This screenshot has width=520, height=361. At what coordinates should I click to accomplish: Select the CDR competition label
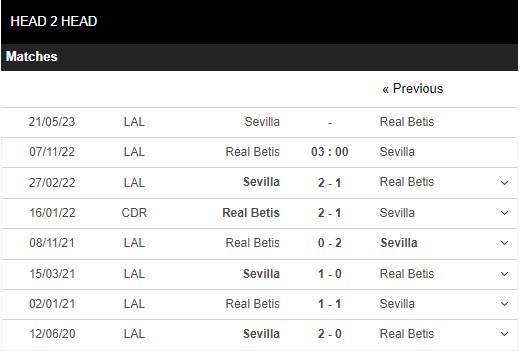click(x=134, y=213)
